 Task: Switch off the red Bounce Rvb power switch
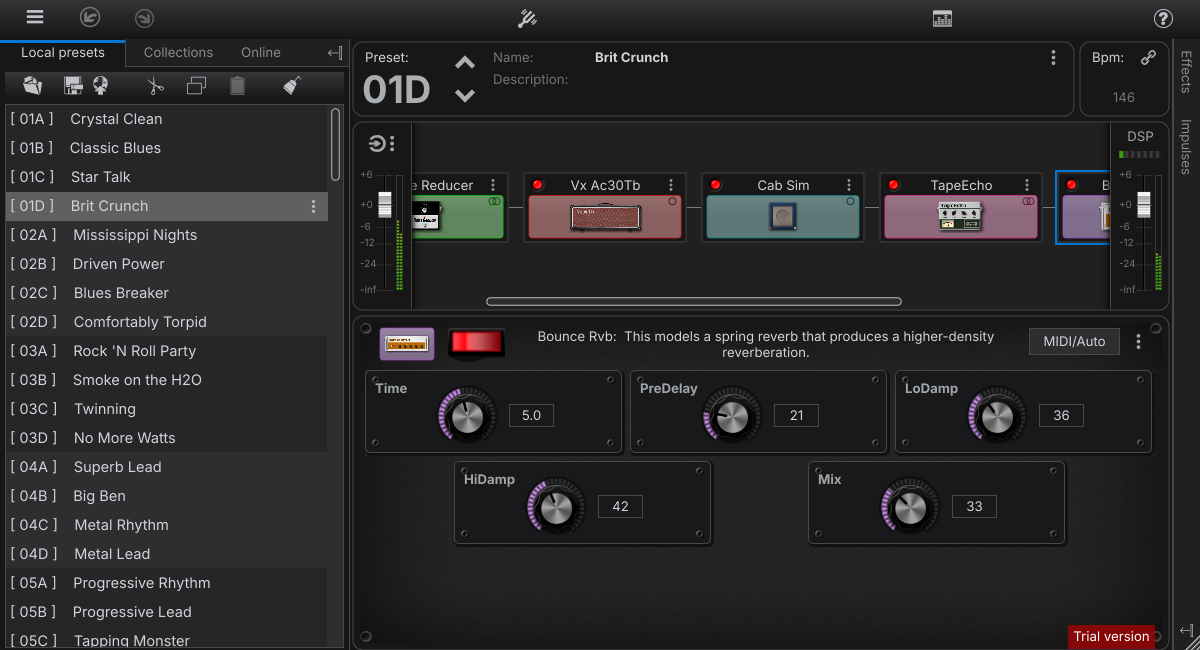pos(476,343)
